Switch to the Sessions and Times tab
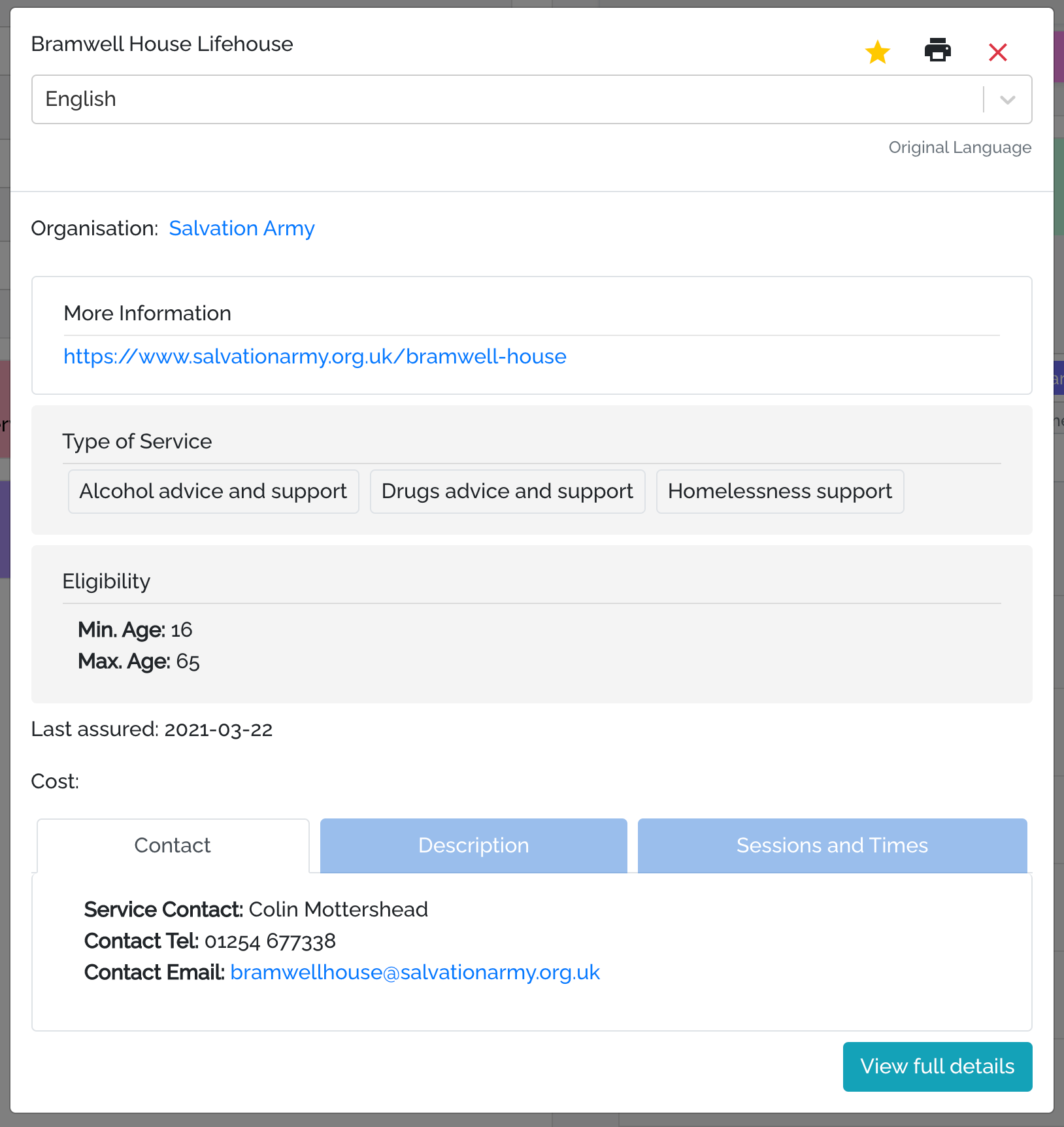Viewport: 1064px width, 1127px height. pos(833,845)
